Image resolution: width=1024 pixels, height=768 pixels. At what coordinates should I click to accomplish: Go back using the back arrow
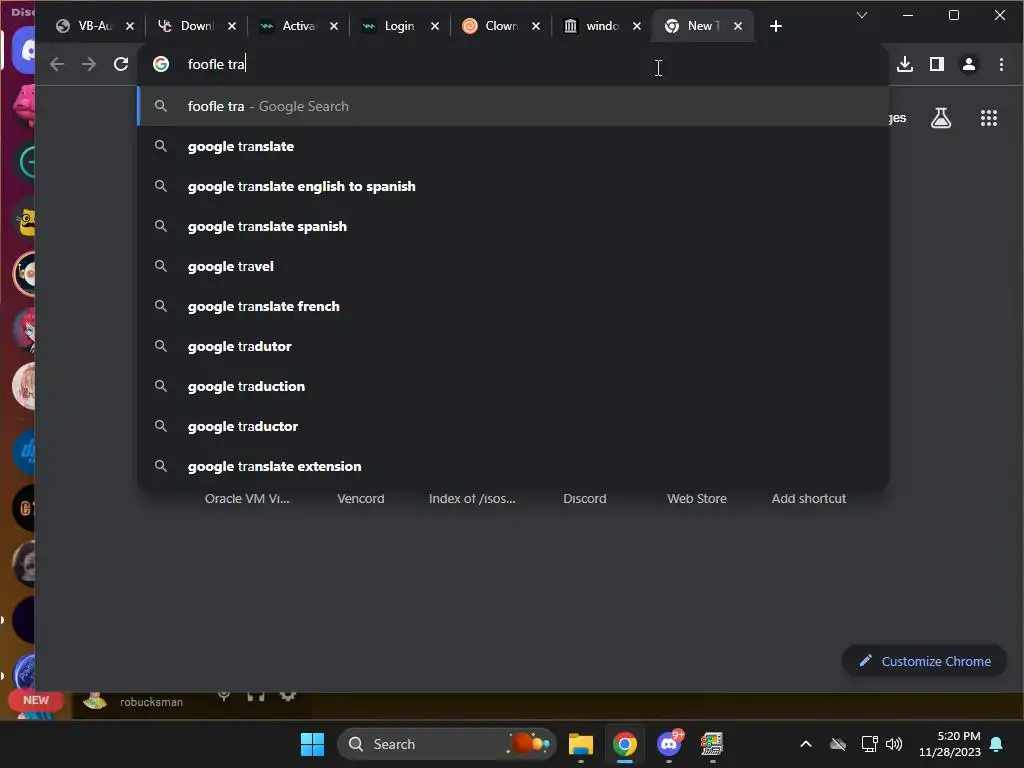coord(57,64)
